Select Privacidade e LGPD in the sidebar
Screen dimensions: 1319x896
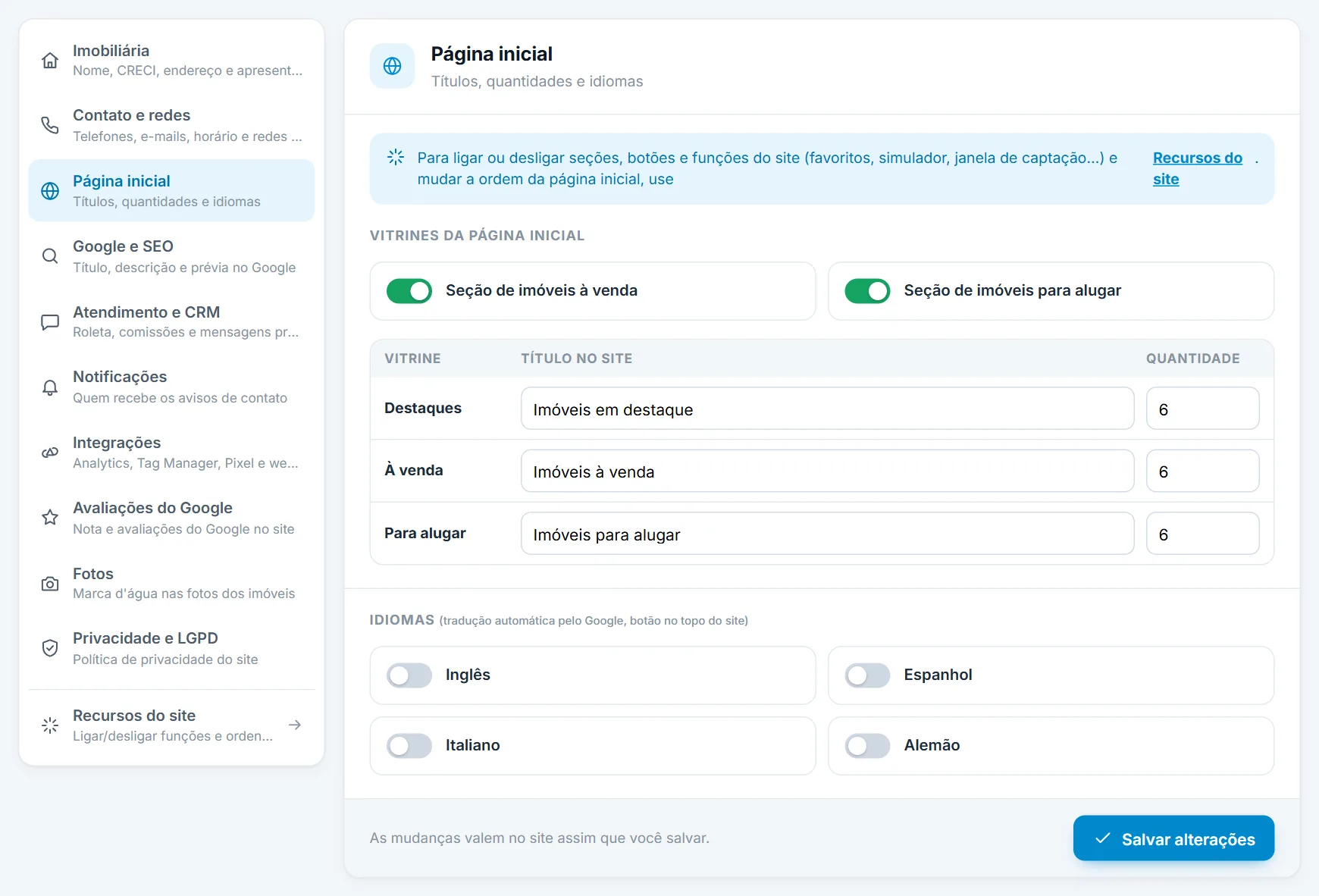point(171,648)
